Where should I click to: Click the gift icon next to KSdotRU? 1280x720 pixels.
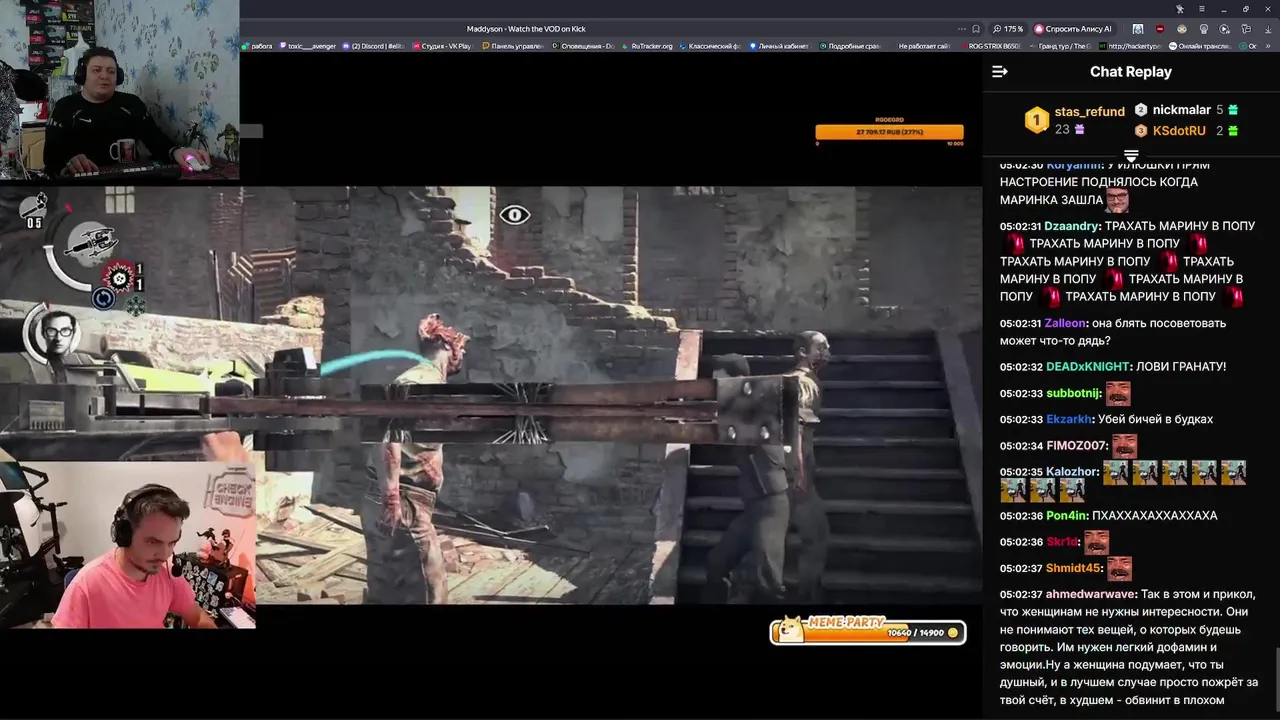[x=1233, y=131]
